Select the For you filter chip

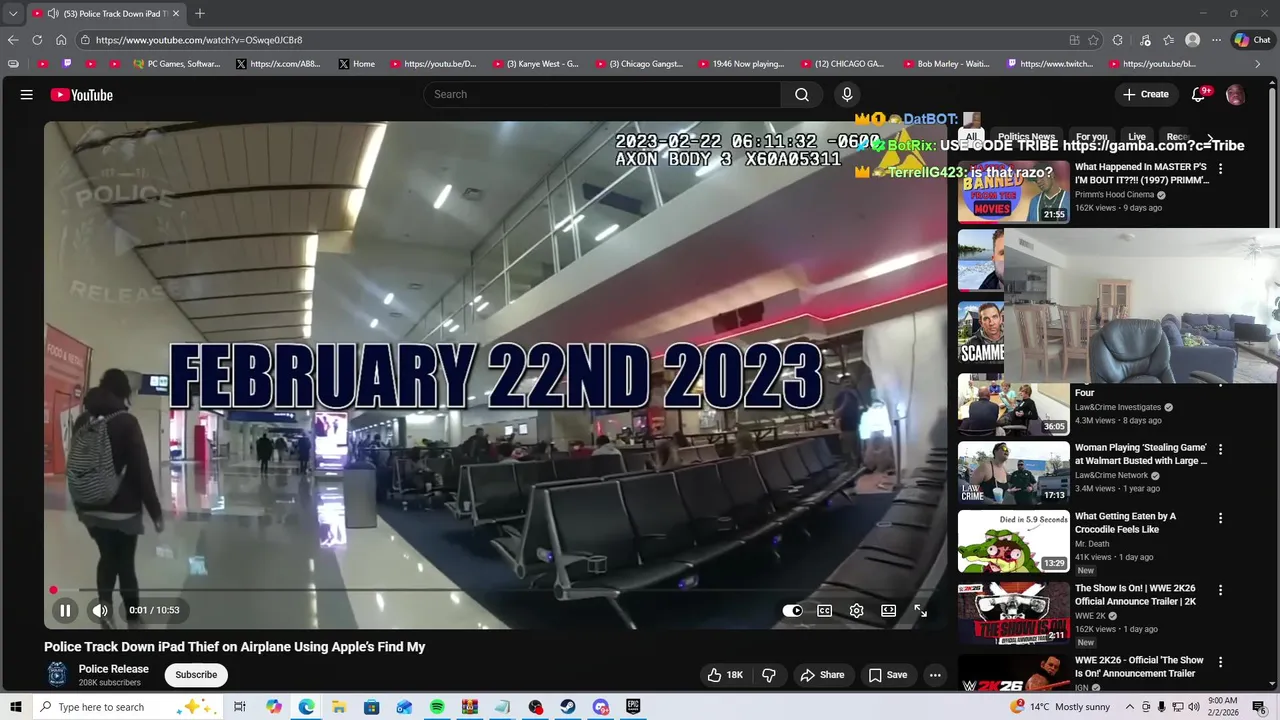(x=1092, y=137)
